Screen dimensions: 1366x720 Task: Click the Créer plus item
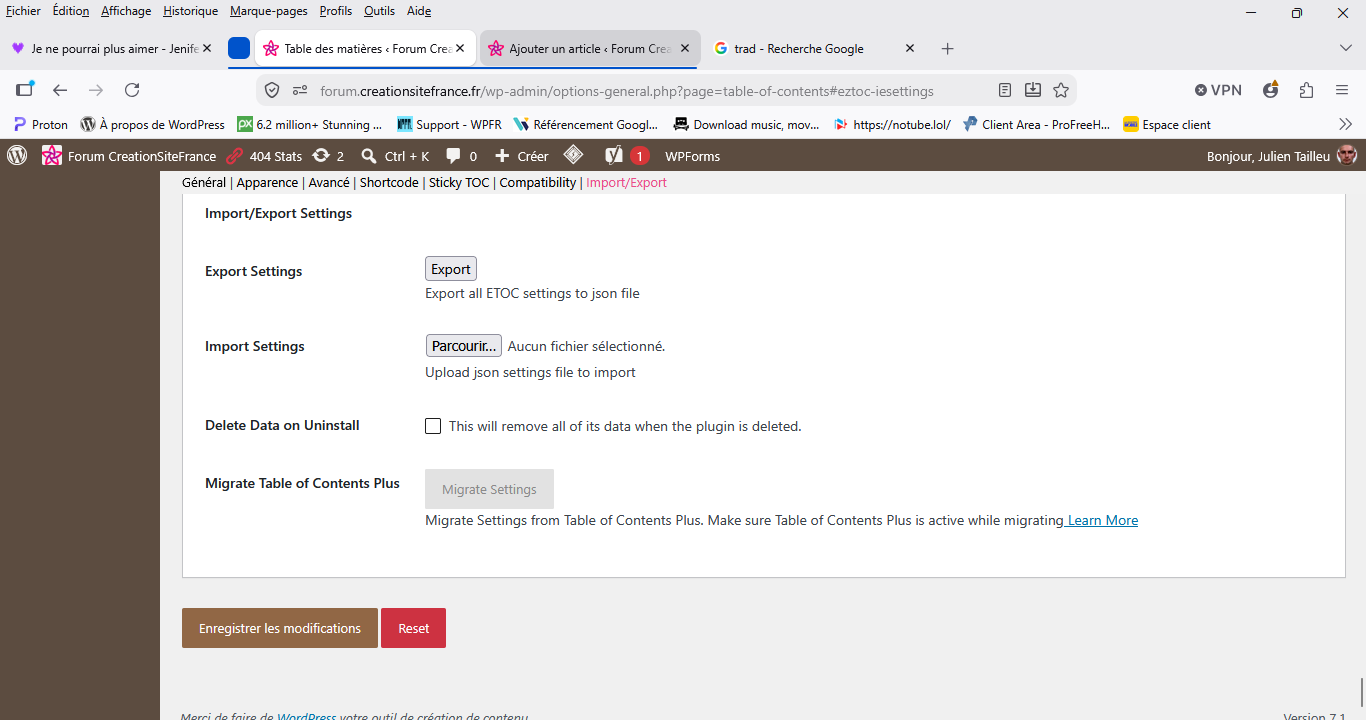coord(522,156)
